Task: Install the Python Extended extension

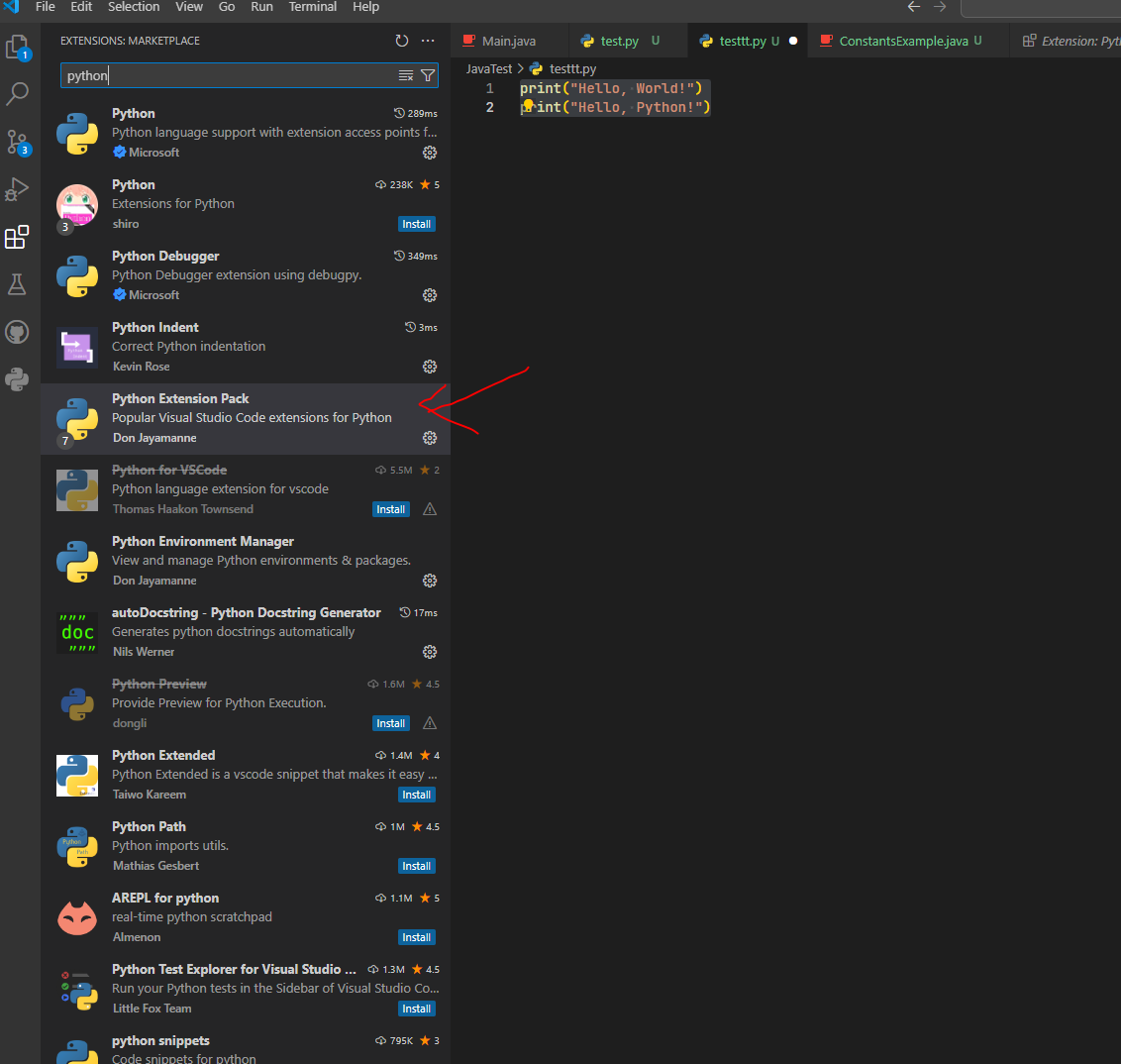Action: click(416, 795)
